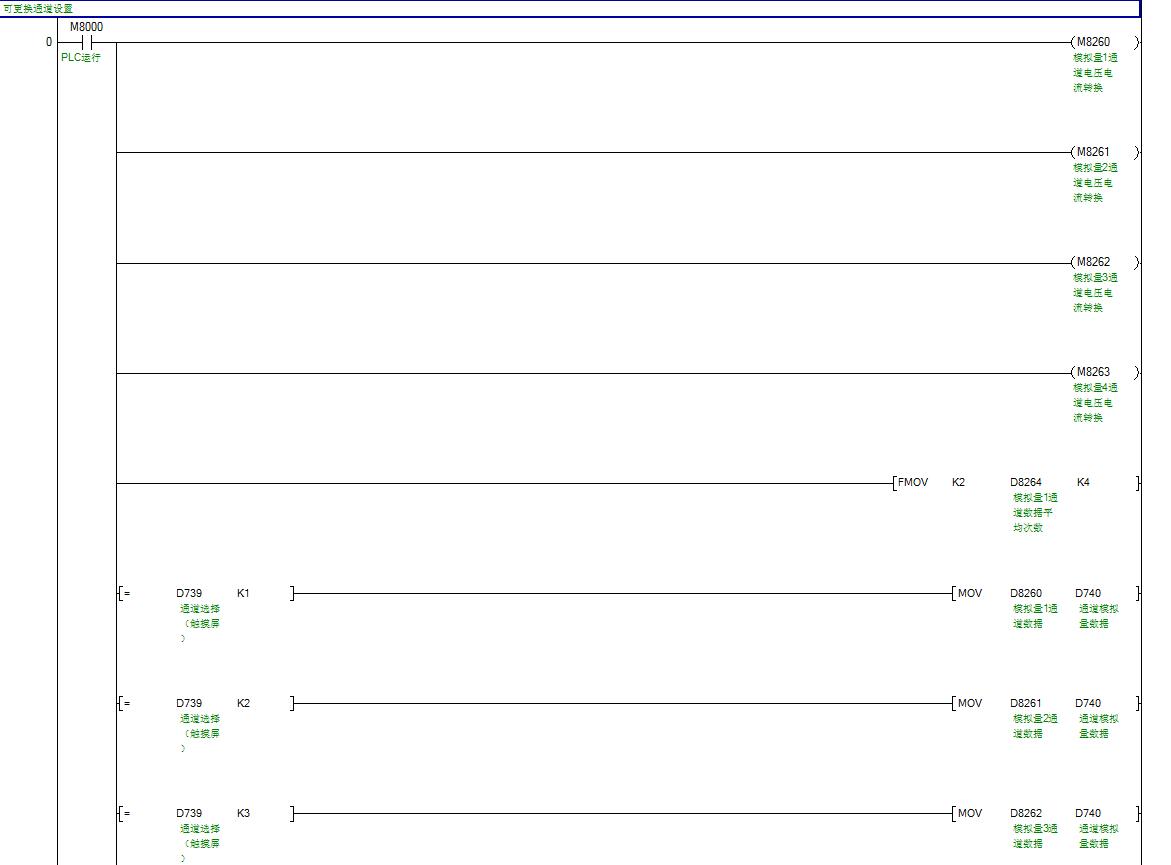Click the K4 count operand of FMOV
The width and height of the screenshot is (1171, 865).
1083,483
